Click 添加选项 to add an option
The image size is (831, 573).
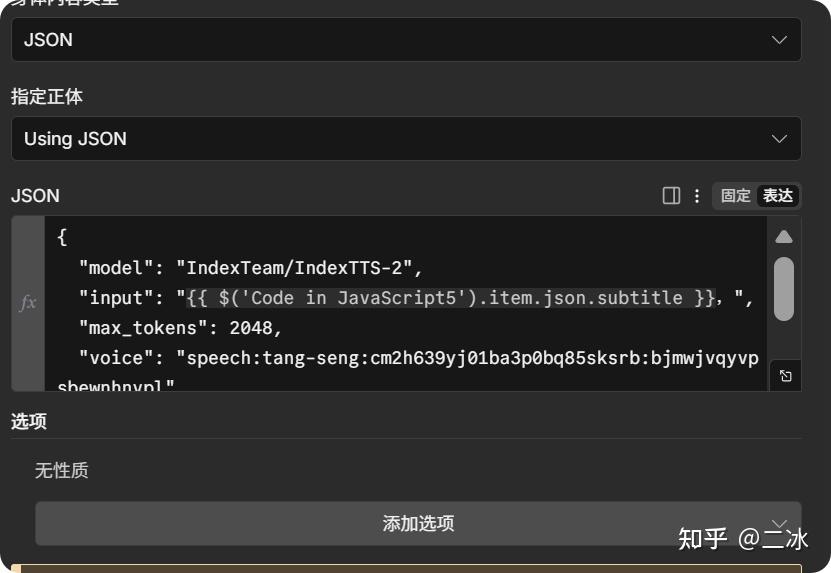(x=418, y=523)
